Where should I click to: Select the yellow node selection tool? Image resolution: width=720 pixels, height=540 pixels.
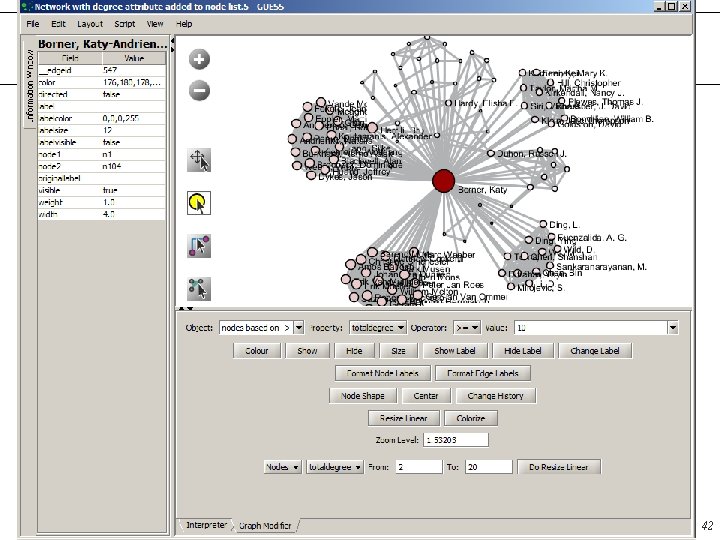(x=199, y=203)
